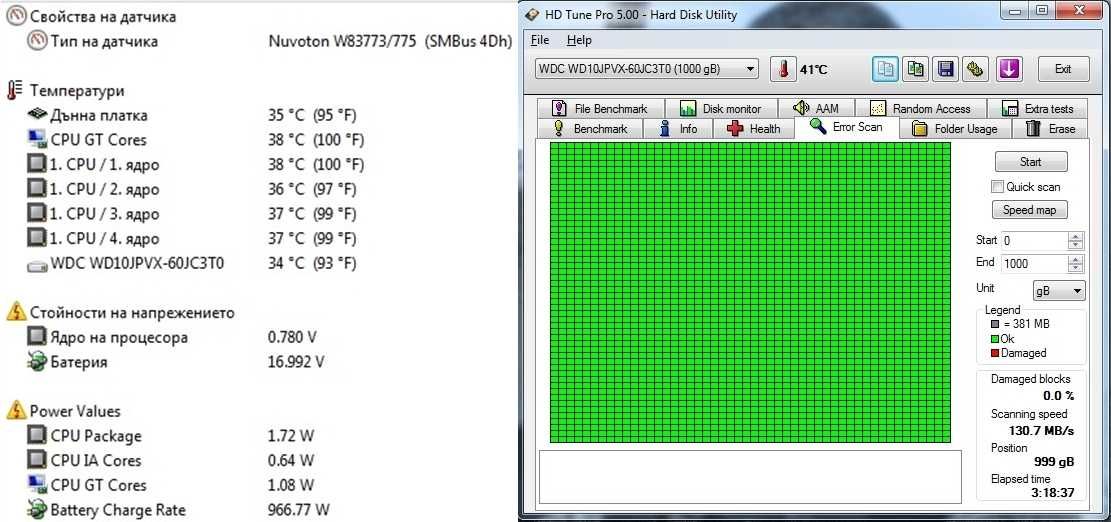
Task: Switch to the File Benchmark tab
Action: [x=601, y=108]
